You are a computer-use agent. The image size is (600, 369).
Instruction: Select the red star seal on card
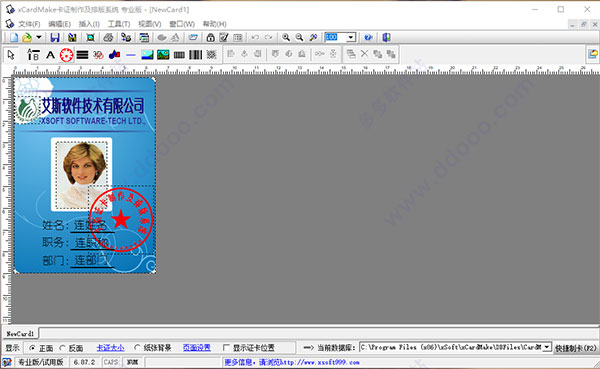coord(121,219)
